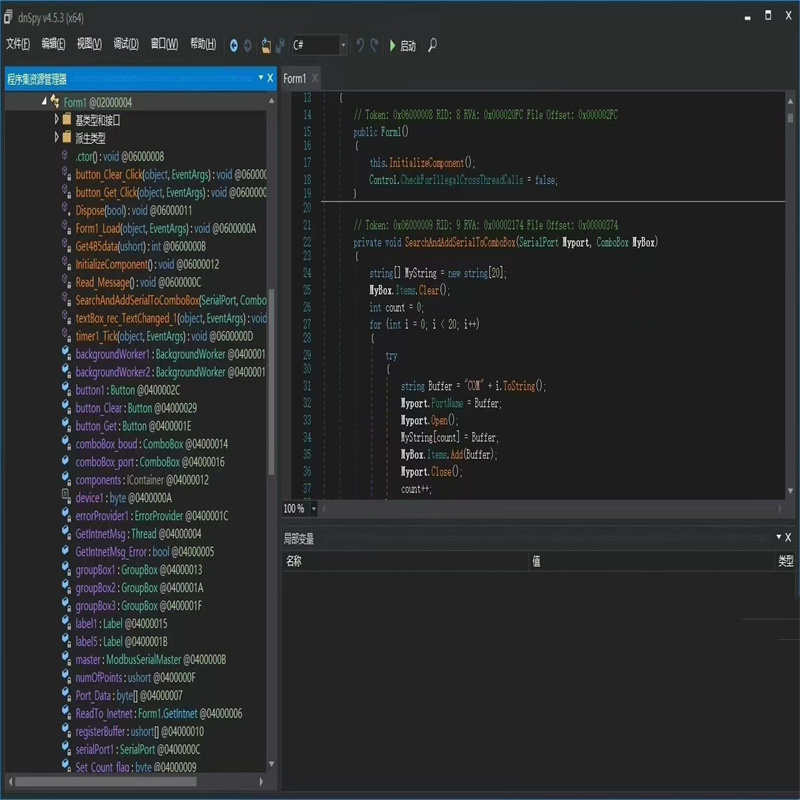Click the undo icon in toolbar
This screenshot has width=800, height=800.
(x=360, y=45)
